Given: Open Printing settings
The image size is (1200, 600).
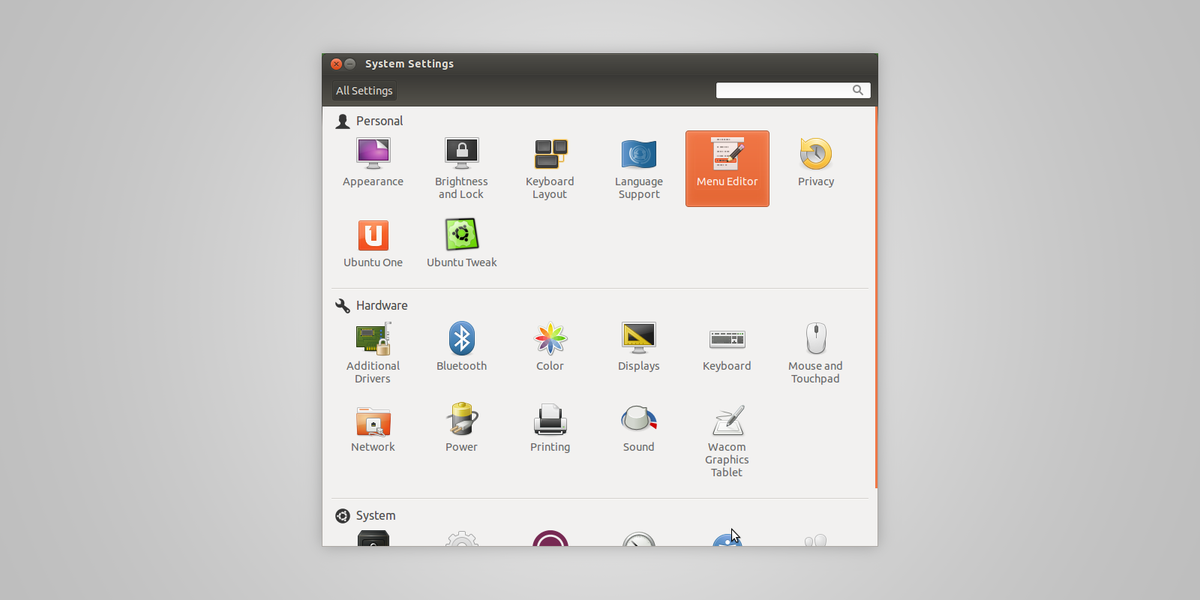Looking at the screenshot, I should pos(550,429).
